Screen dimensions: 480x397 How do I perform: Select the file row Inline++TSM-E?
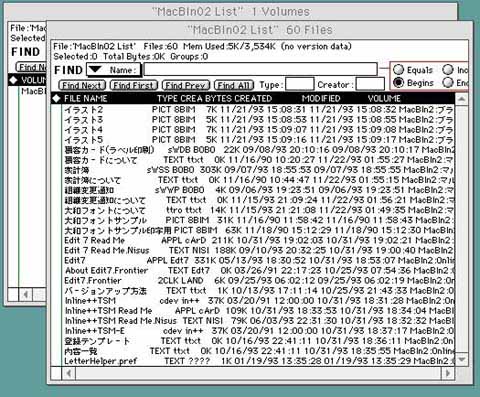tap(259, 331)
